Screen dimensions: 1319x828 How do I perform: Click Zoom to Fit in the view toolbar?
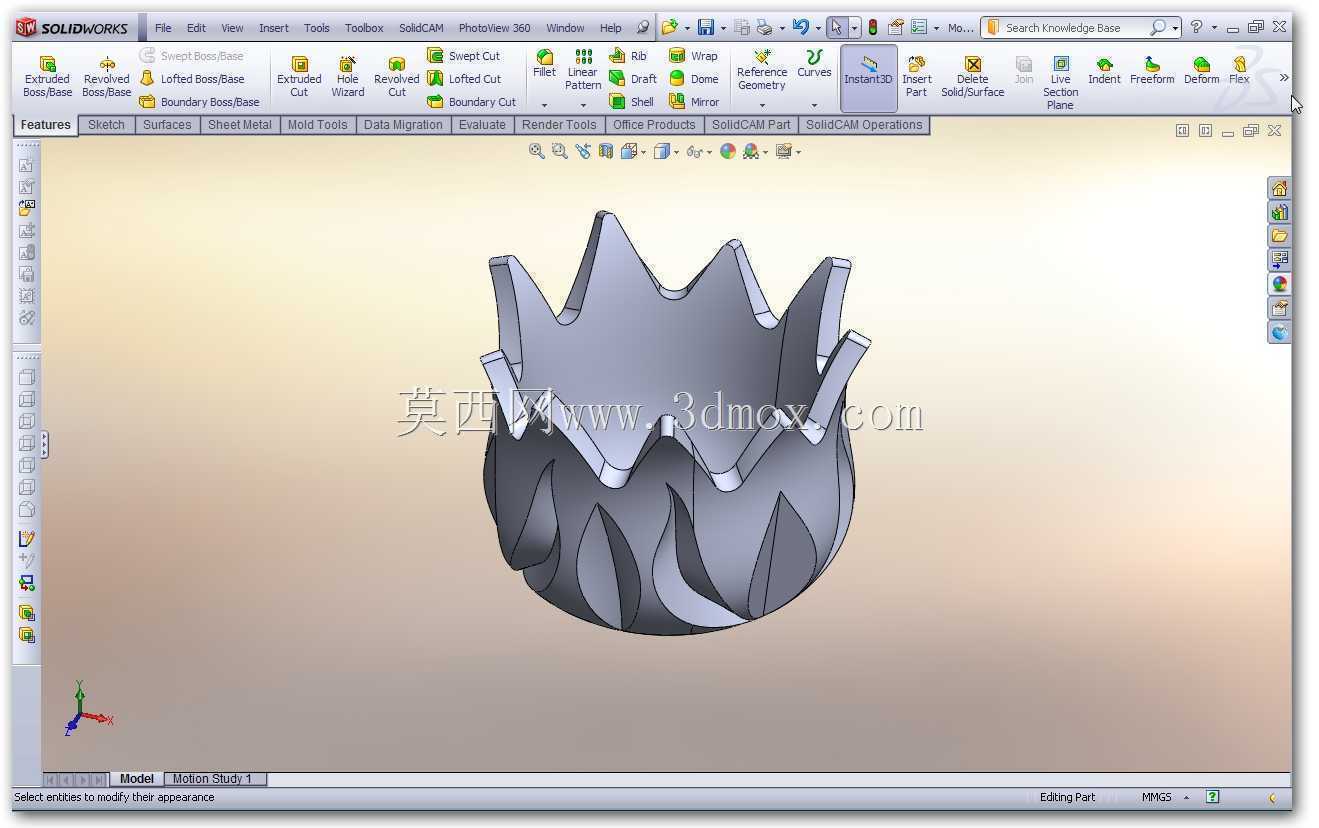point(537,151)
